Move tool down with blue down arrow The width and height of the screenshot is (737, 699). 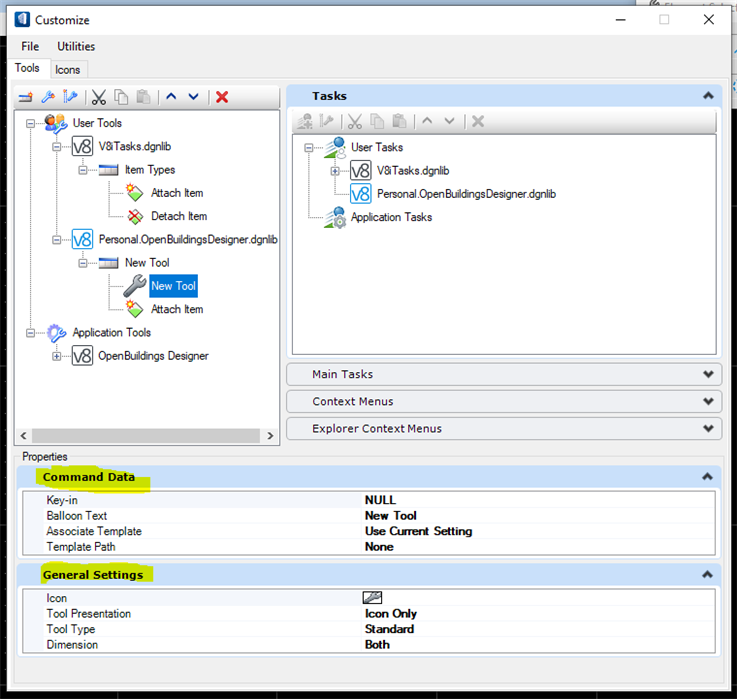[x=194, y=97]
